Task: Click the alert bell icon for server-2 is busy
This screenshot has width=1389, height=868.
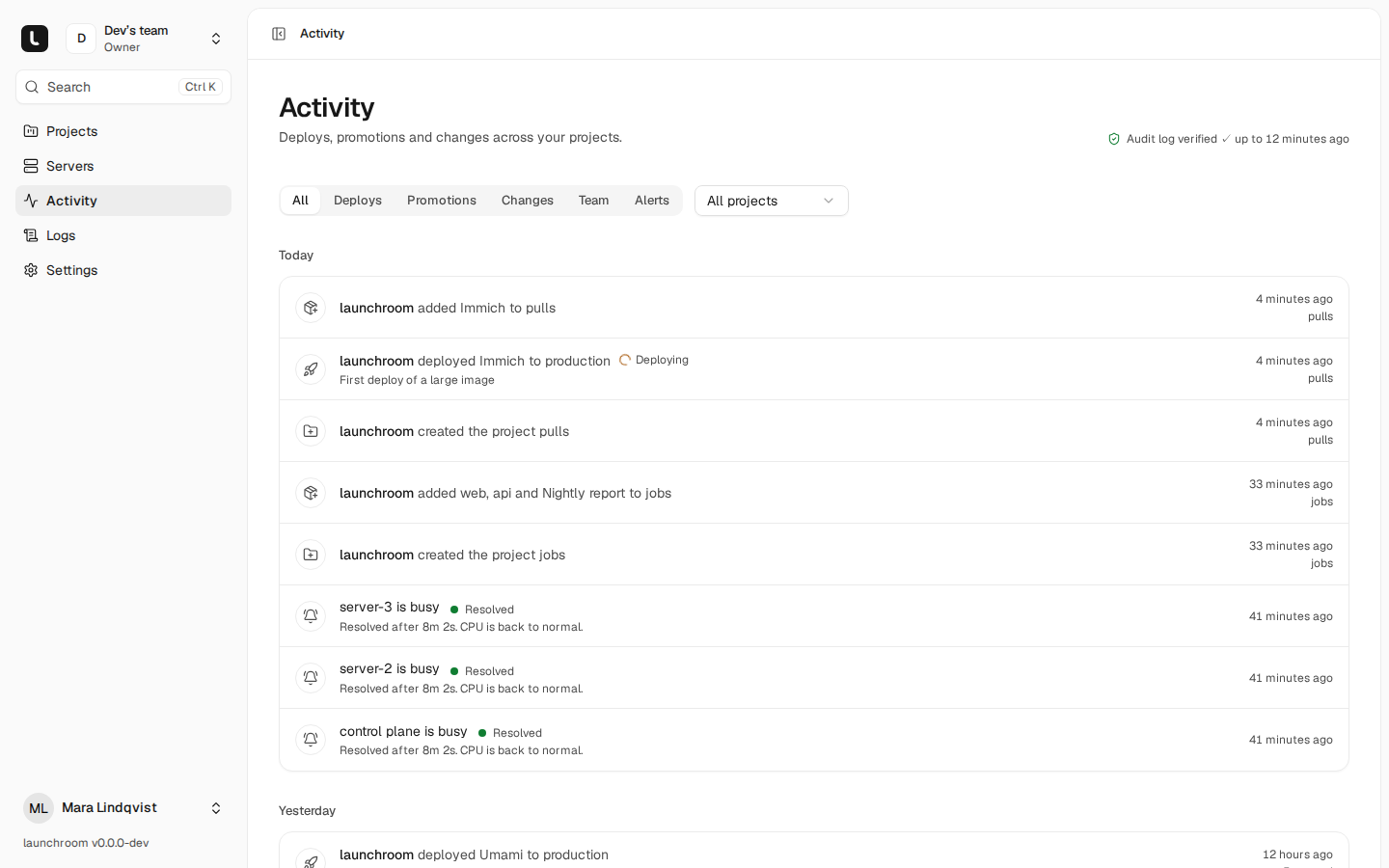Action: pos(311,678)
